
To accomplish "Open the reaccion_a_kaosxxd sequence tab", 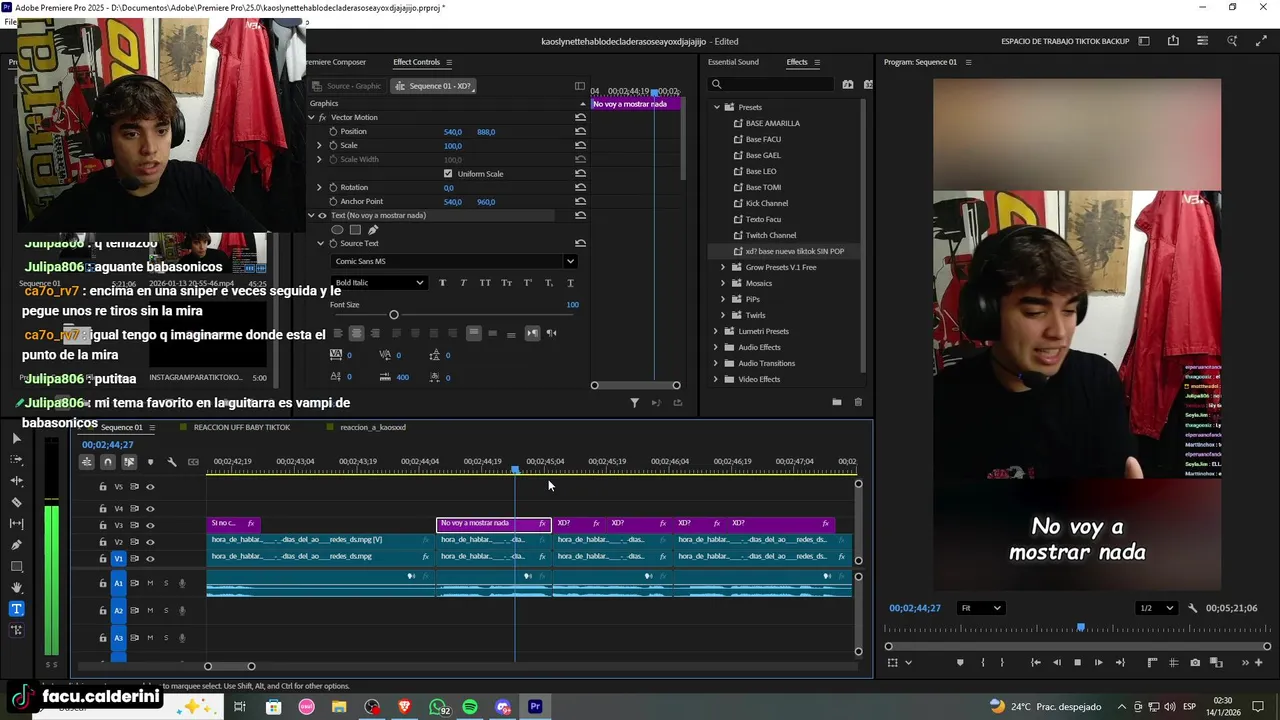I will pyautogui.click(x=373, y=428).
